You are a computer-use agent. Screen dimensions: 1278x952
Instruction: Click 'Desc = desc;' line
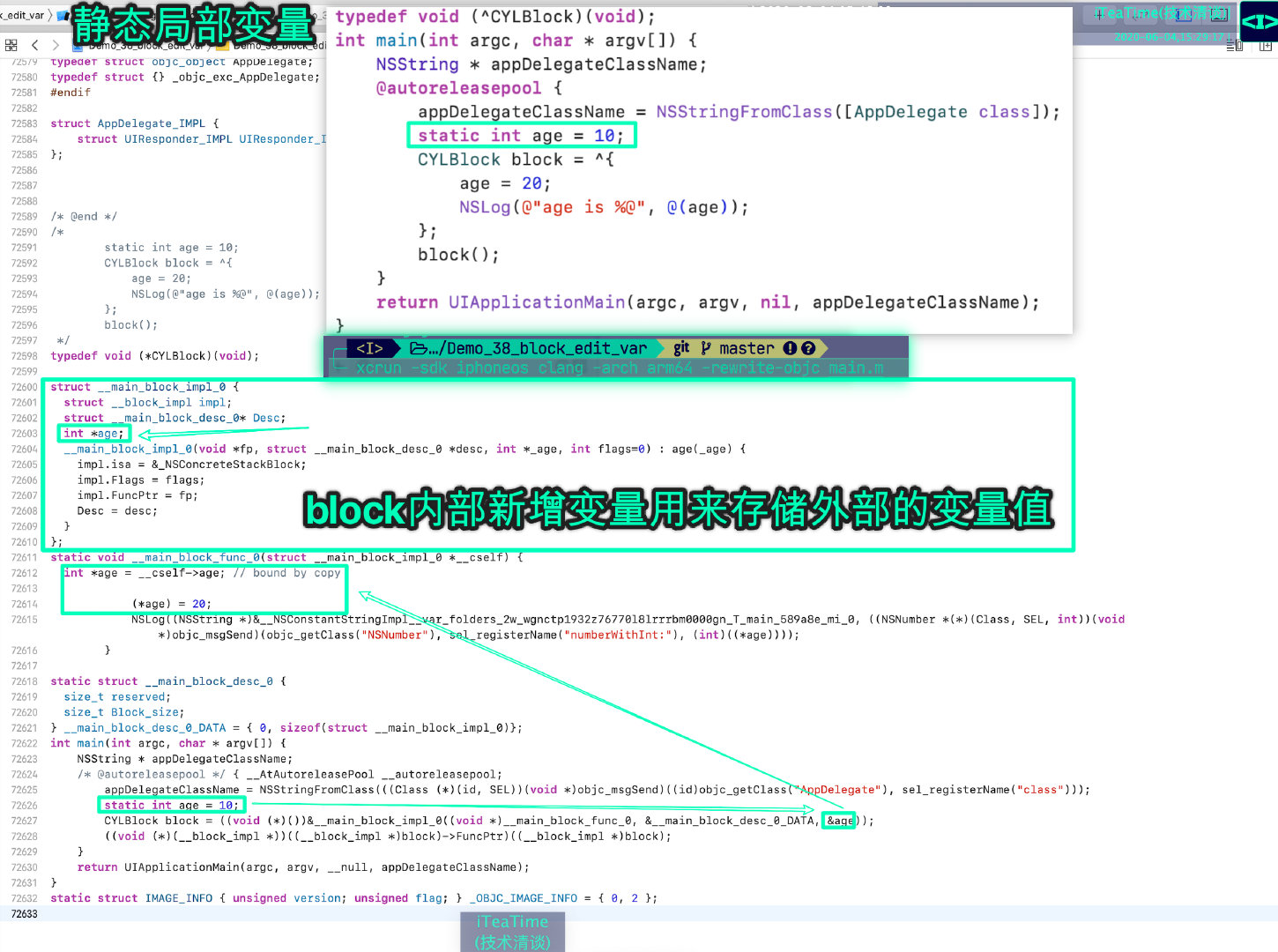pyautogui.click(x=117, y=511)
